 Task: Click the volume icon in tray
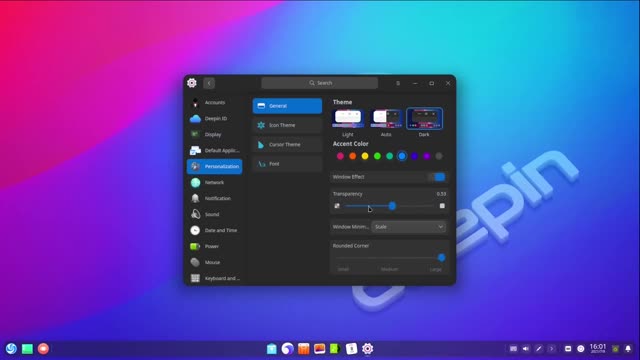pyautogui.click(x=526, y=349)
